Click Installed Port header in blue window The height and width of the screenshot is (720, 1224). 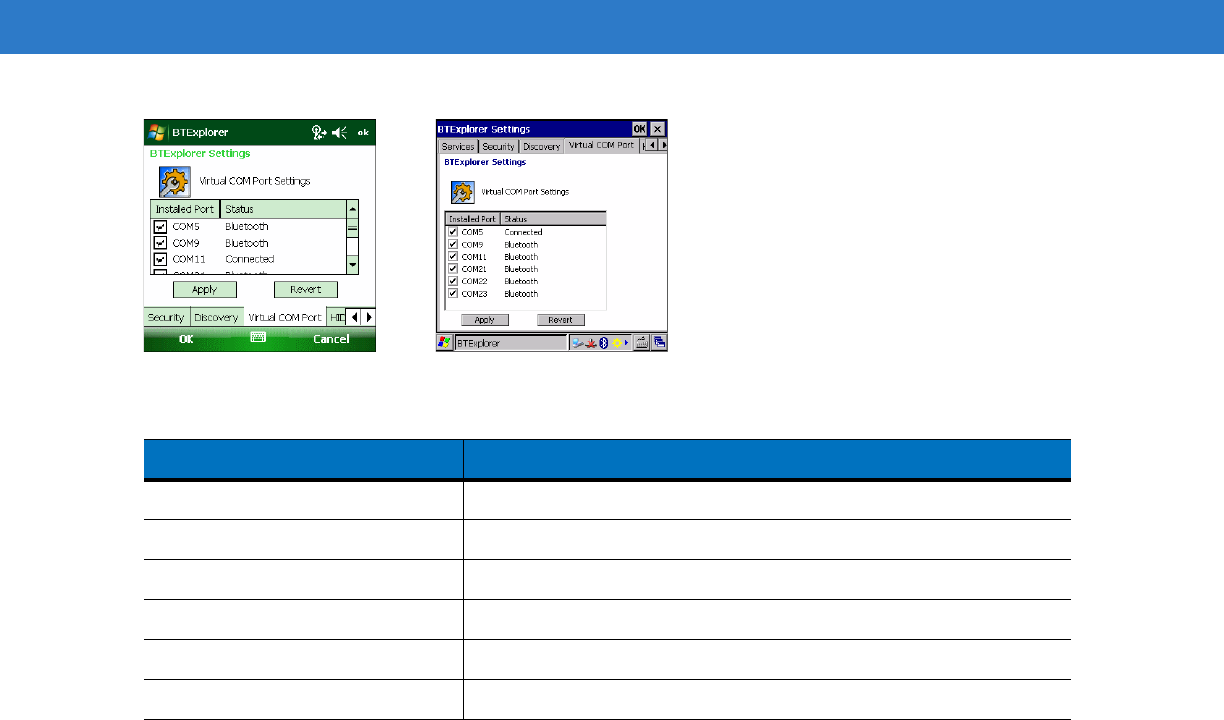tap(472, 219)
